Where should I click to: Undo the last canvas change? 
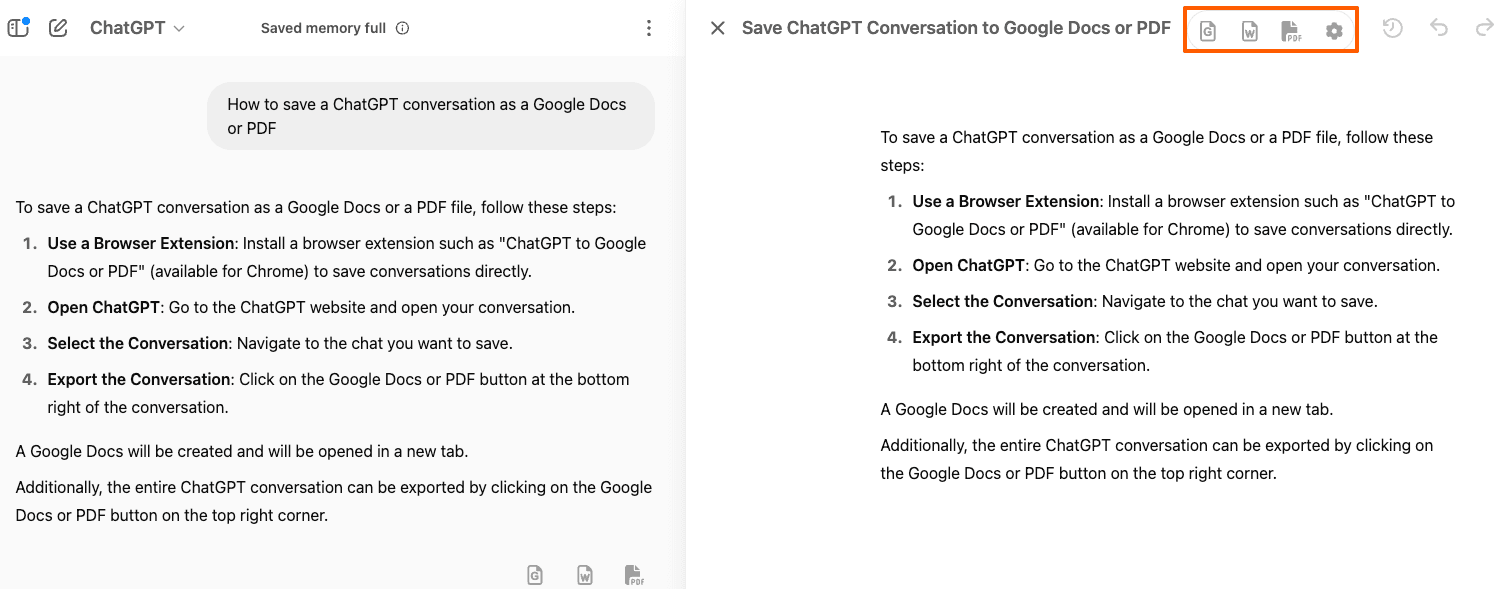[1439, 29]
